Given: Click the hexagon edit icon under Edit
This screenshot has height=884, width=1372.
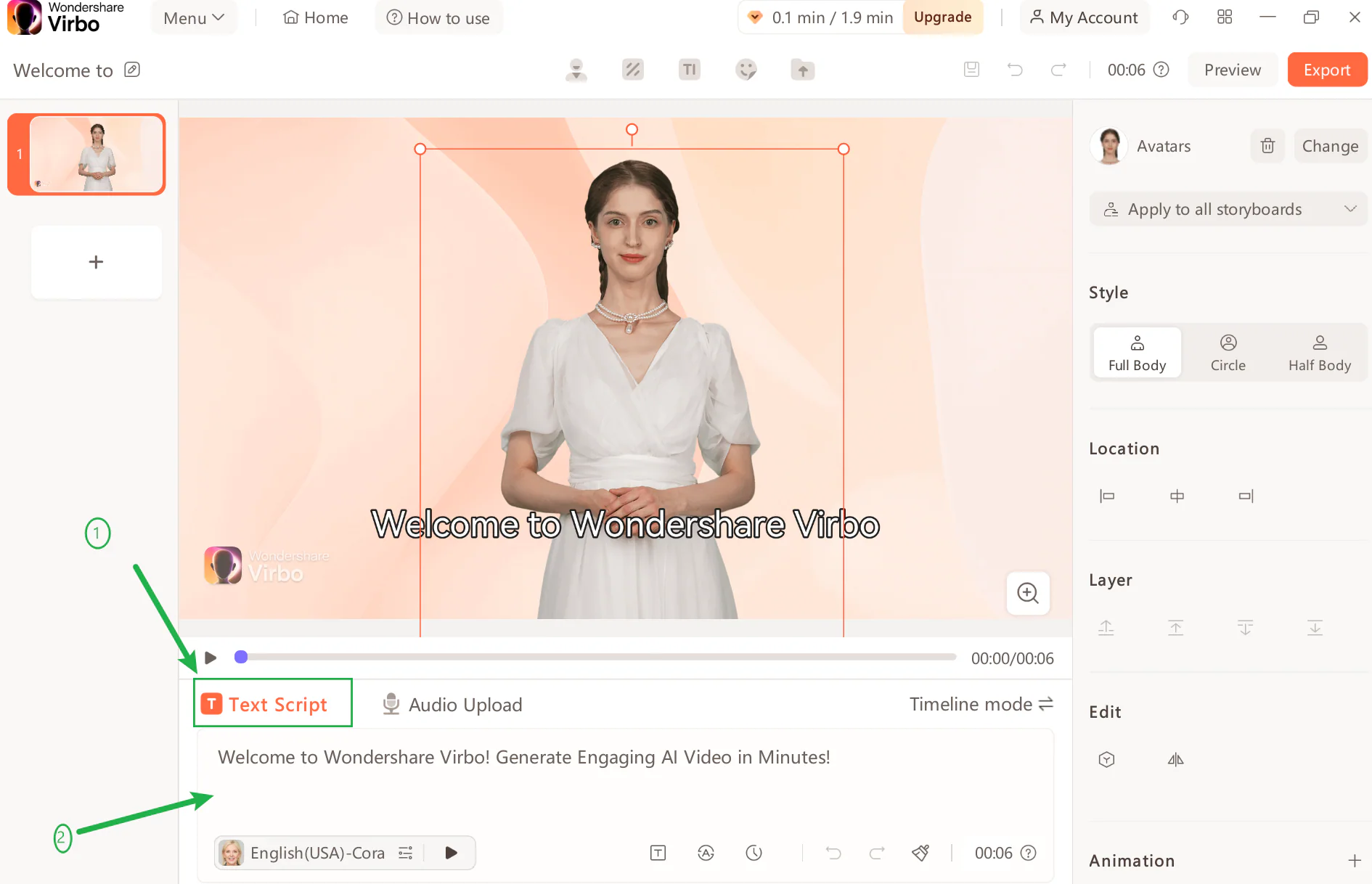Looking at the screenshot, I should coord(1106,759).
